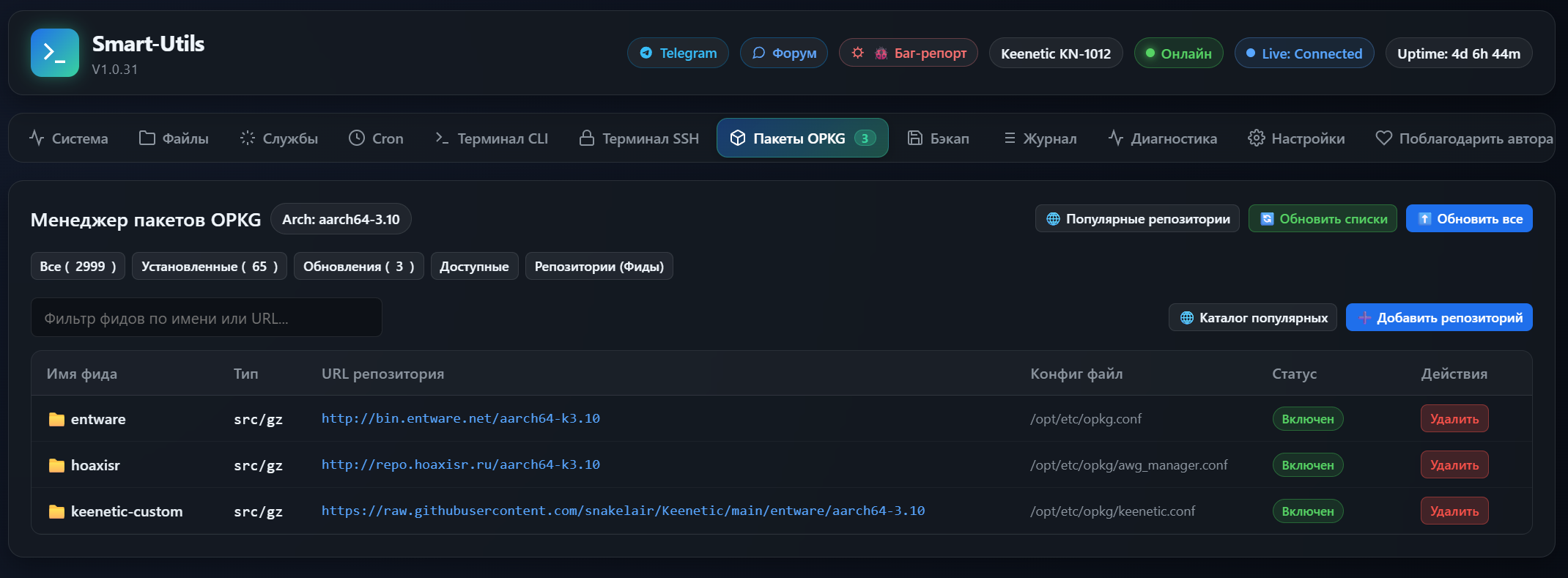Viewport: 1568px width, 578px height.
Task: Open the Настройки tab
Action: click(x=1296, y=138)
